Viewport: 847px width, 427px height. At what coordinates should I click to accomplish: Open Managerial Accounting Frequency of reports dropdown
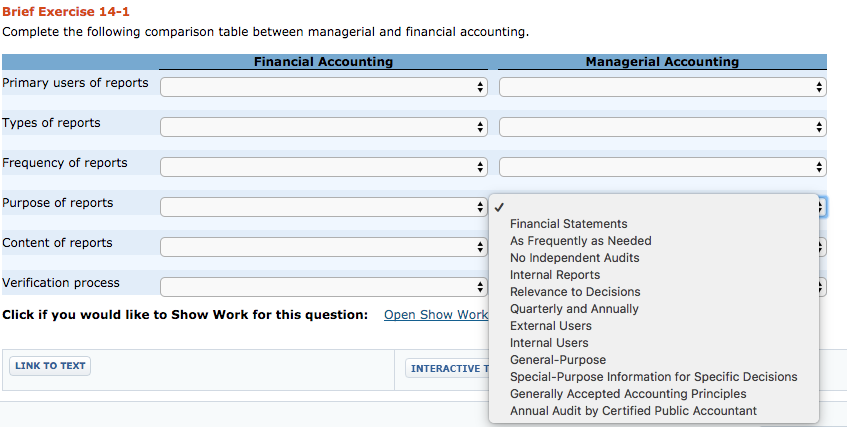coord(662,167)
